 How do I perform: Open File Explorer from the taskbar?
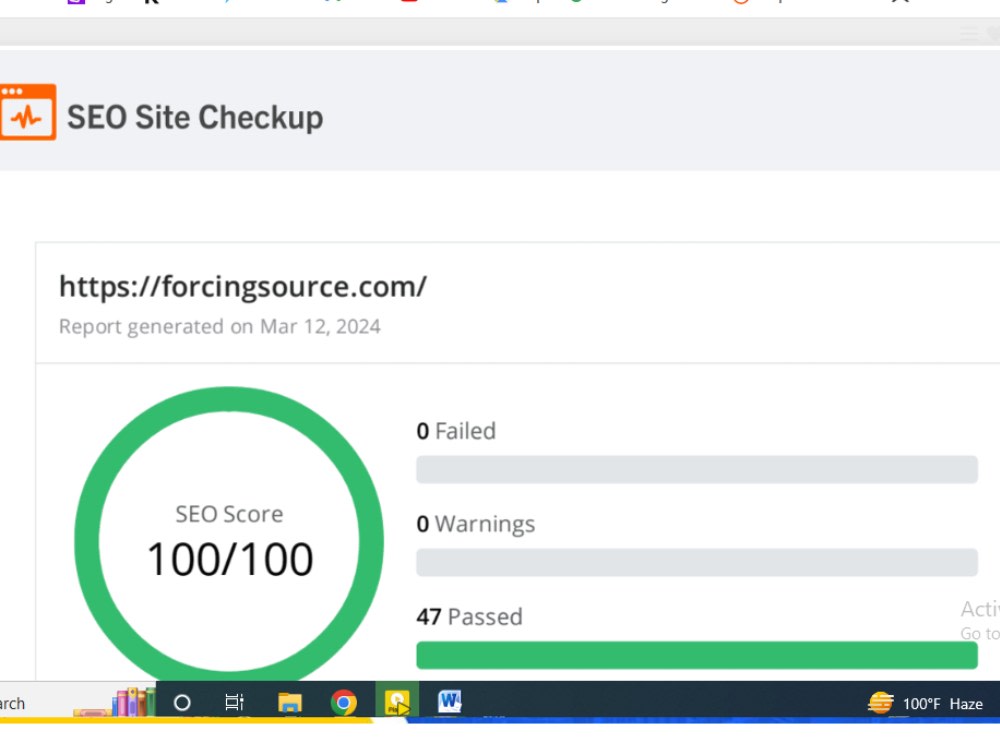coord(290,703)
